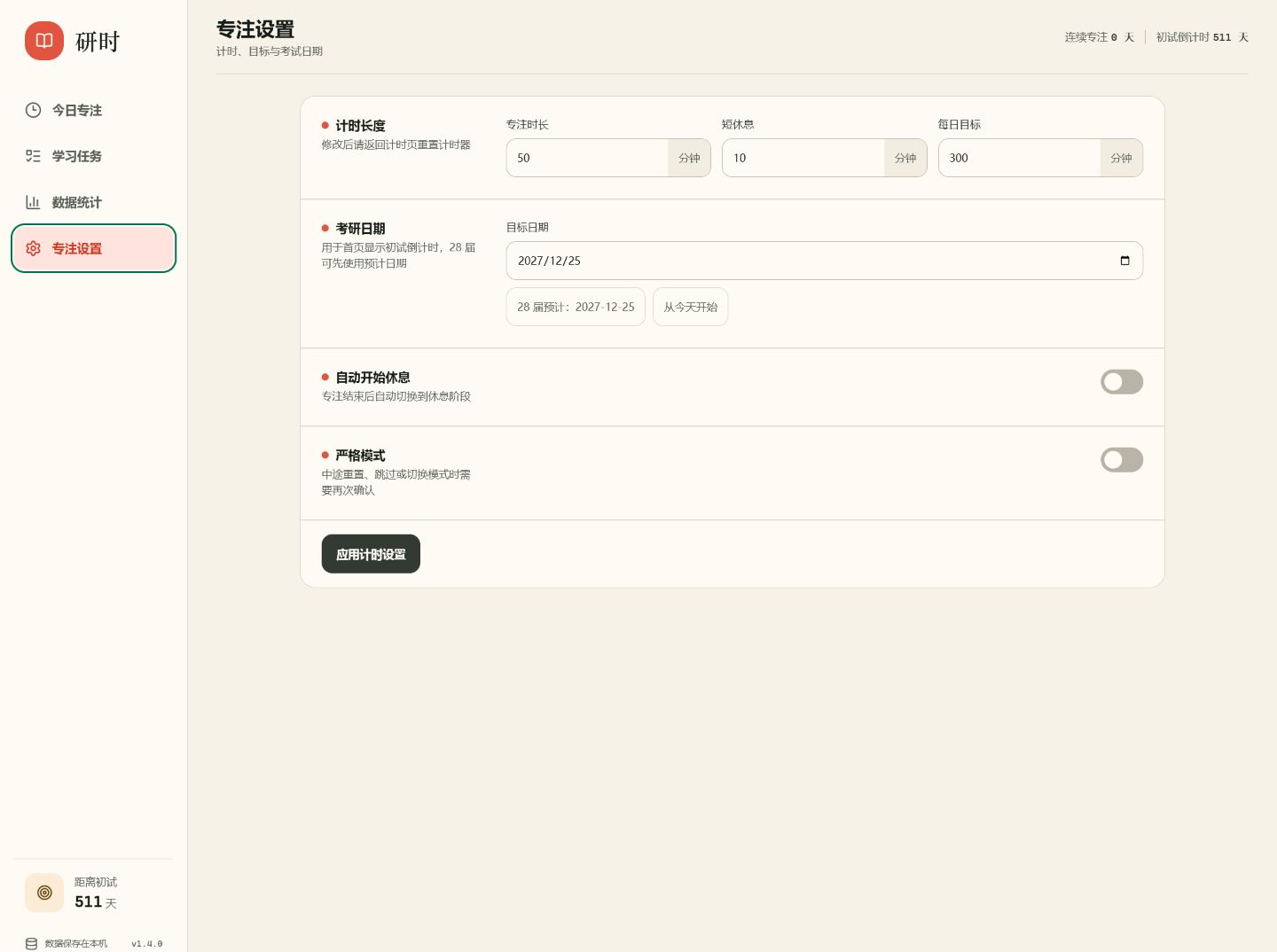Click the v1.4.0 version label

pyautogui.click(x=147, y=944)
